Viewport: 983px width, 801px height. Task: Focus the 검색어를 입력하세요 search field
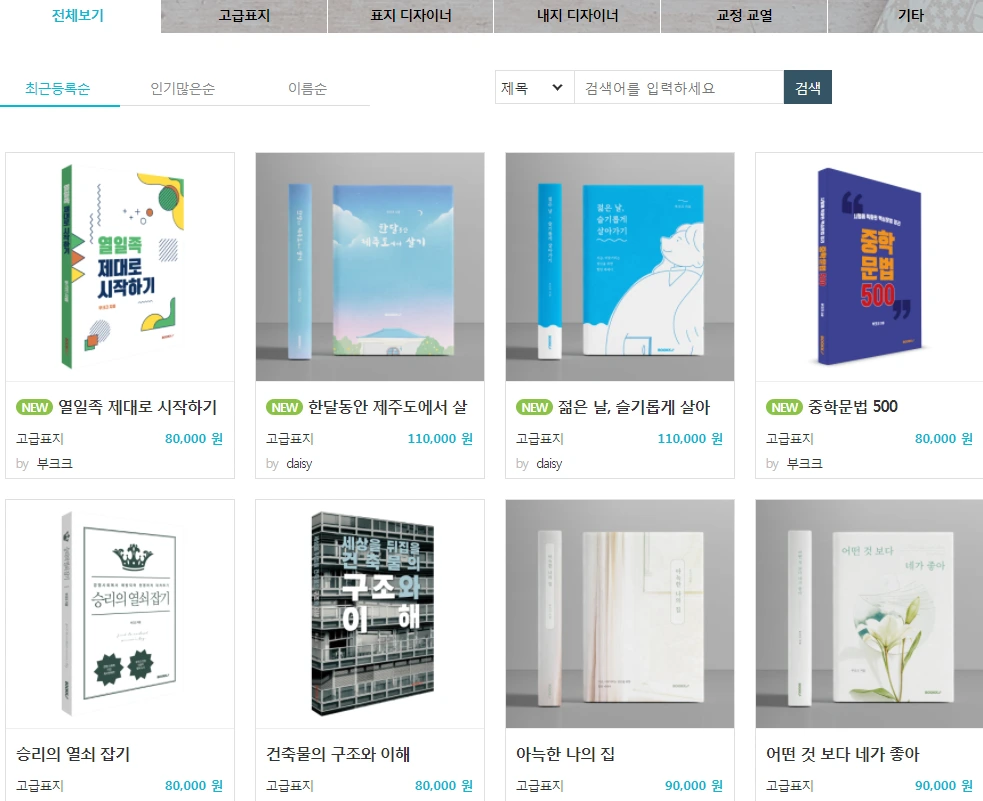coord(679,87)
